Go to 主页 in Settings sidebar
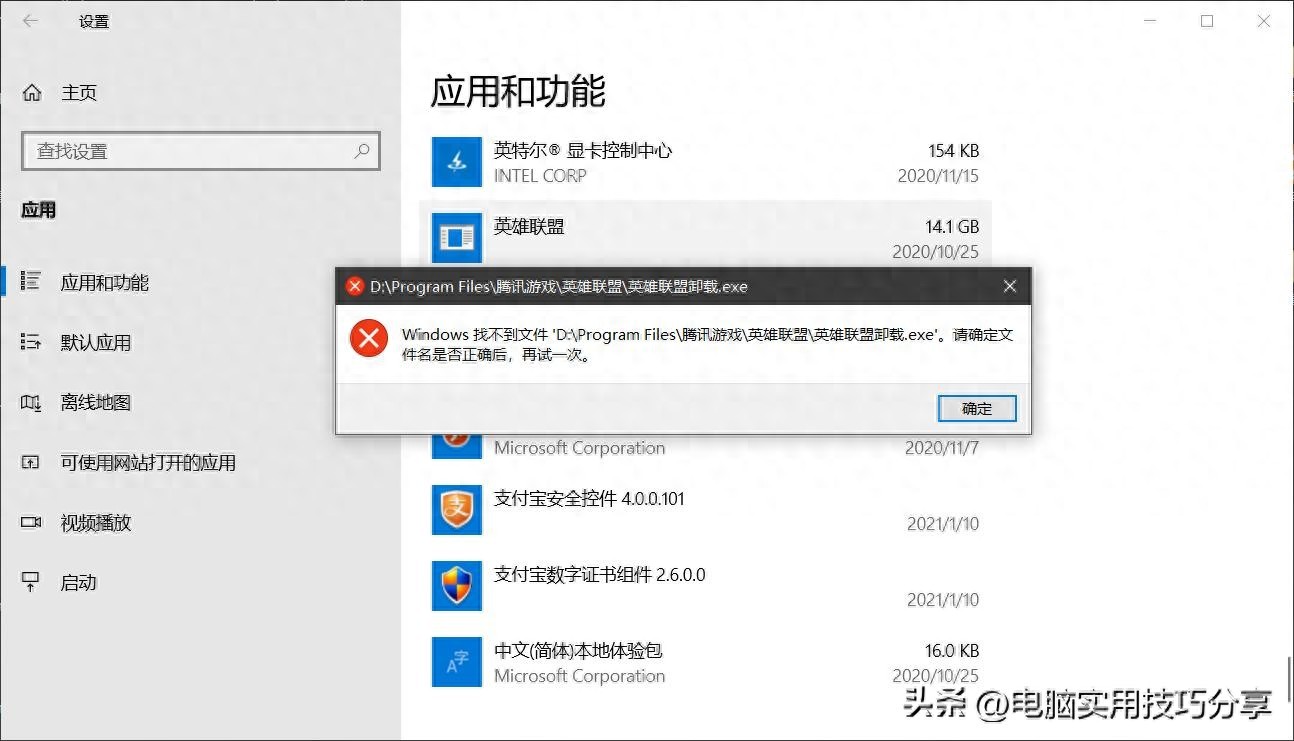This screenshot has width=1294, height=741. coord(79,93)
